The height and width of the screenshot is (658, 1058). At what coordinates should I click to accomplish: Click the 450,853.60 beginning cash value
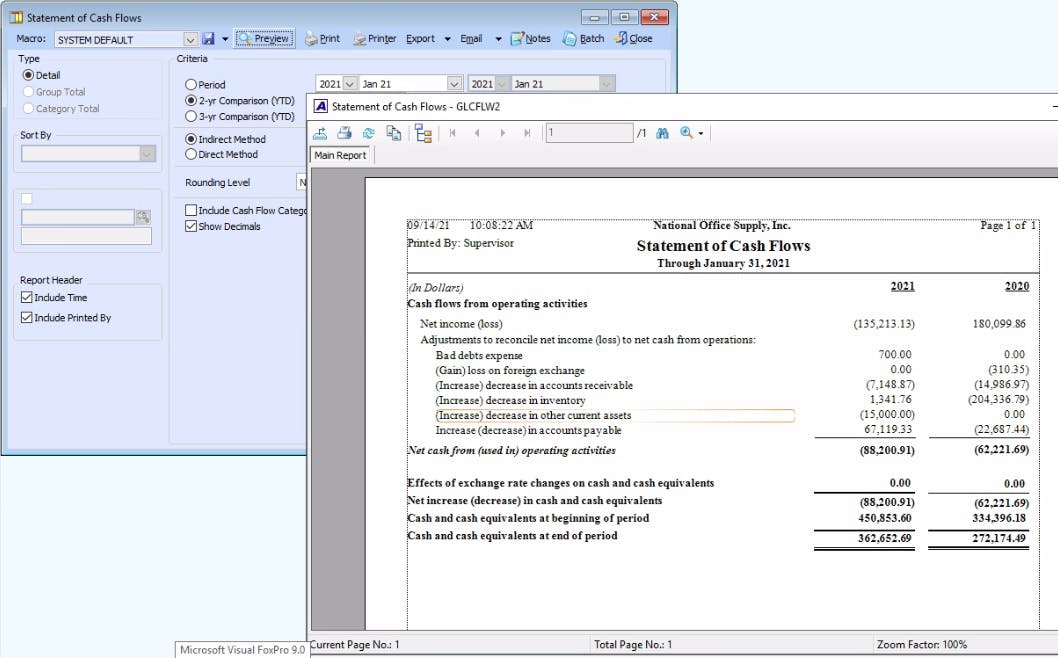(885, 518)
